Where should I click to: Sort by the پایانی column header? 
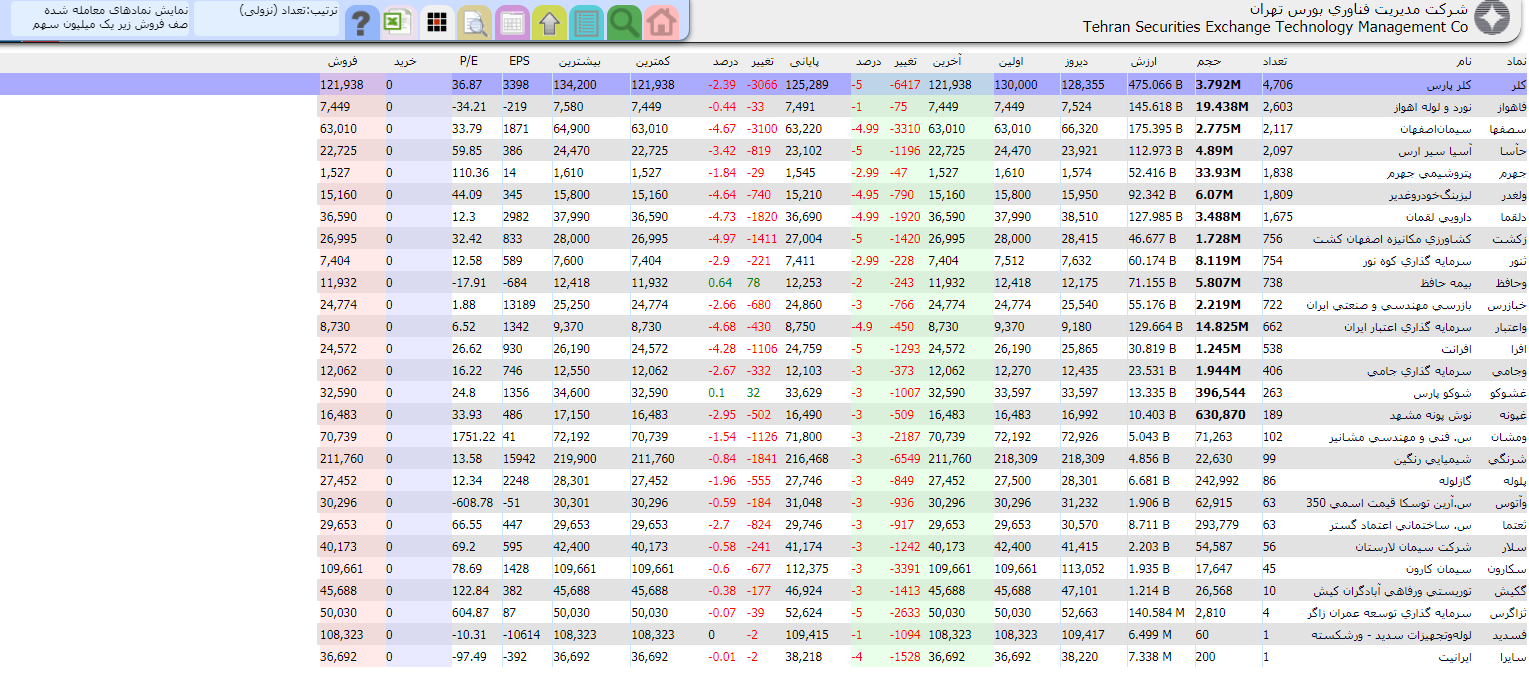(x=806, y=62)
